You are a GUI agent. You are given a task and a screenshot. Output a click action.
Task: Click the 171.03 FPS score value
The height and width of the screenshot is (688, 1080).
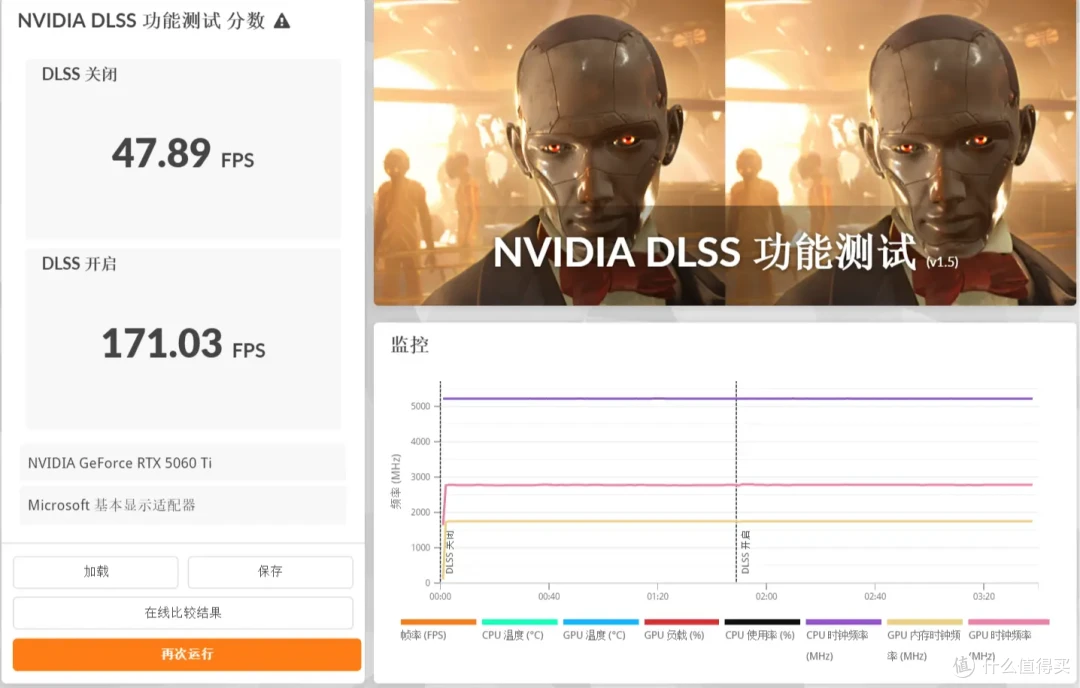point(183,344)
